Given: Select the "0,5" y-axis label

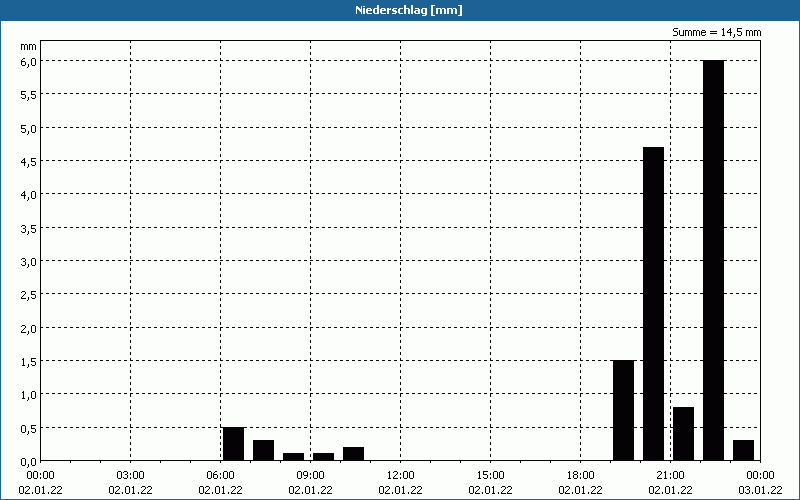Looking at the screenshot, I should point(29,429).
